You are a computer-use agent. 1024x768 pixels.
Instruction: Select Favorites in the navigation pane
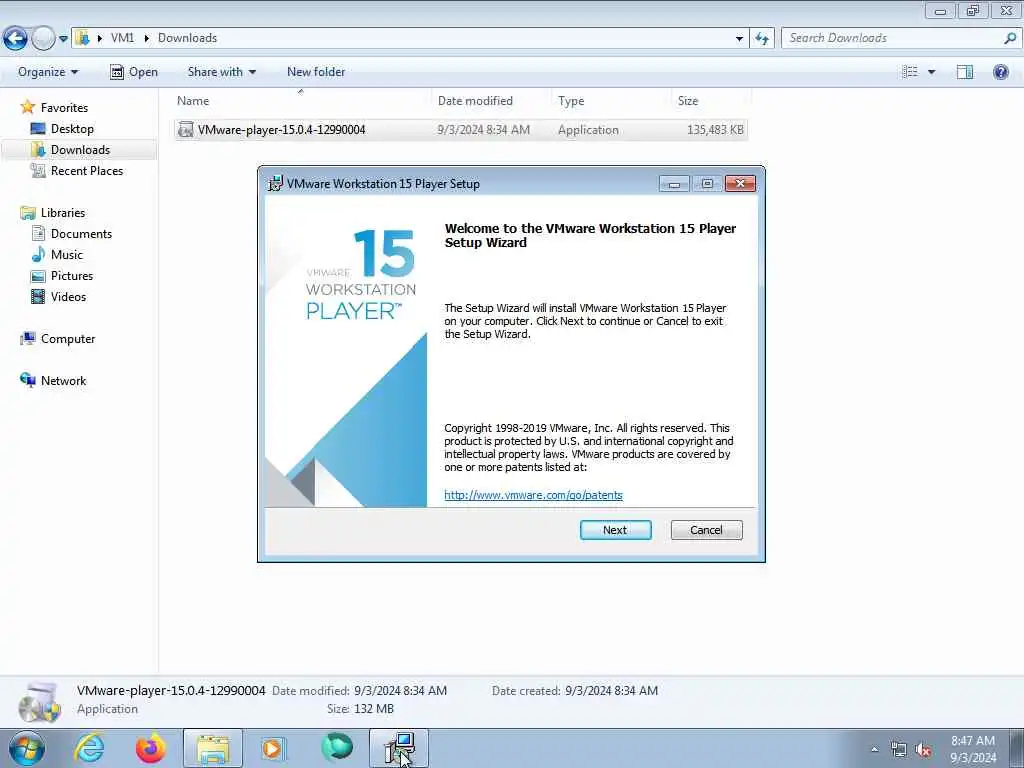point(64,108)
